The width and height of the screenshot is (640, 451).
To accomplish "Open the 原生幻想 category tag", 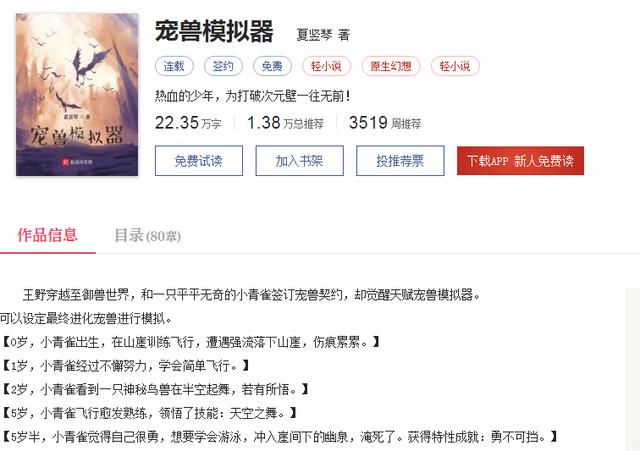I will 391,66.
